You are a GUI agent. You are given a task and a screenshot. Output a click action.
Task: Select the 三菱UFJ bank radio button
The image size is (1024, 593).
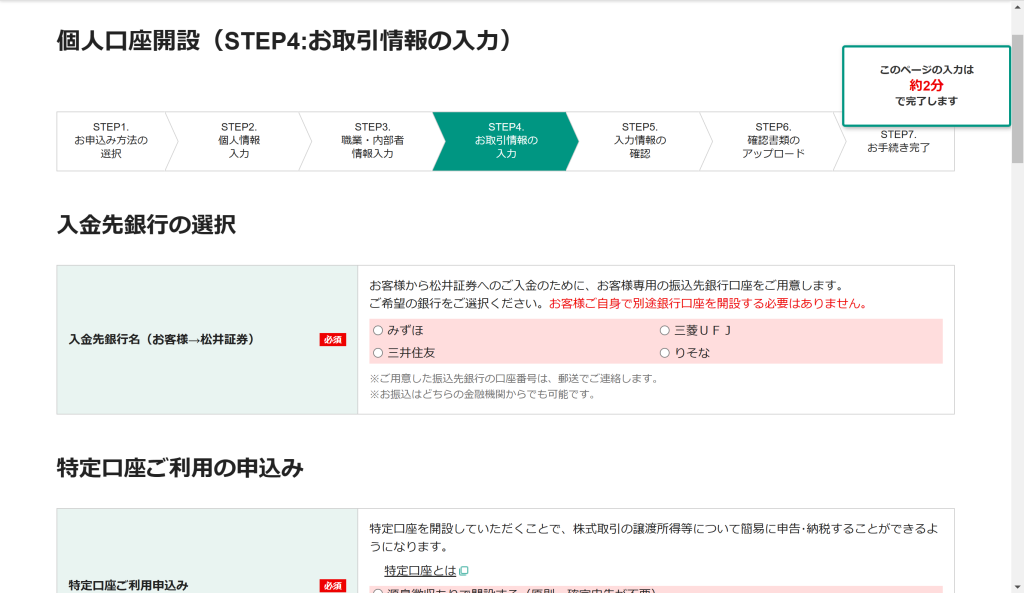click(x=665, y=330)
